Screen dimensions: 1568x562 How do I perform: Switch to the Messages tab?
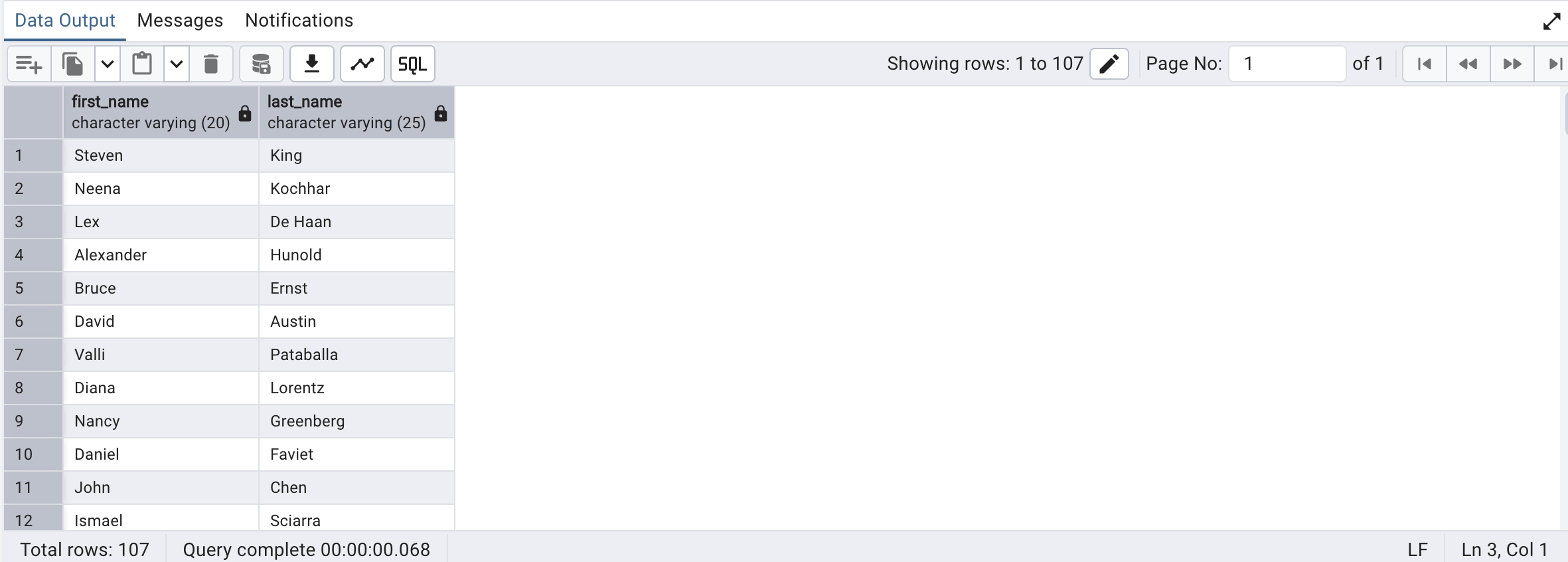(x=180, y=21)
